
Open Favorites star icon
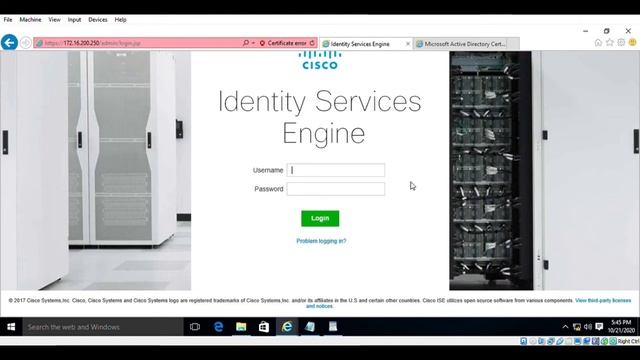pyautogui.click(x=609, y=42)
